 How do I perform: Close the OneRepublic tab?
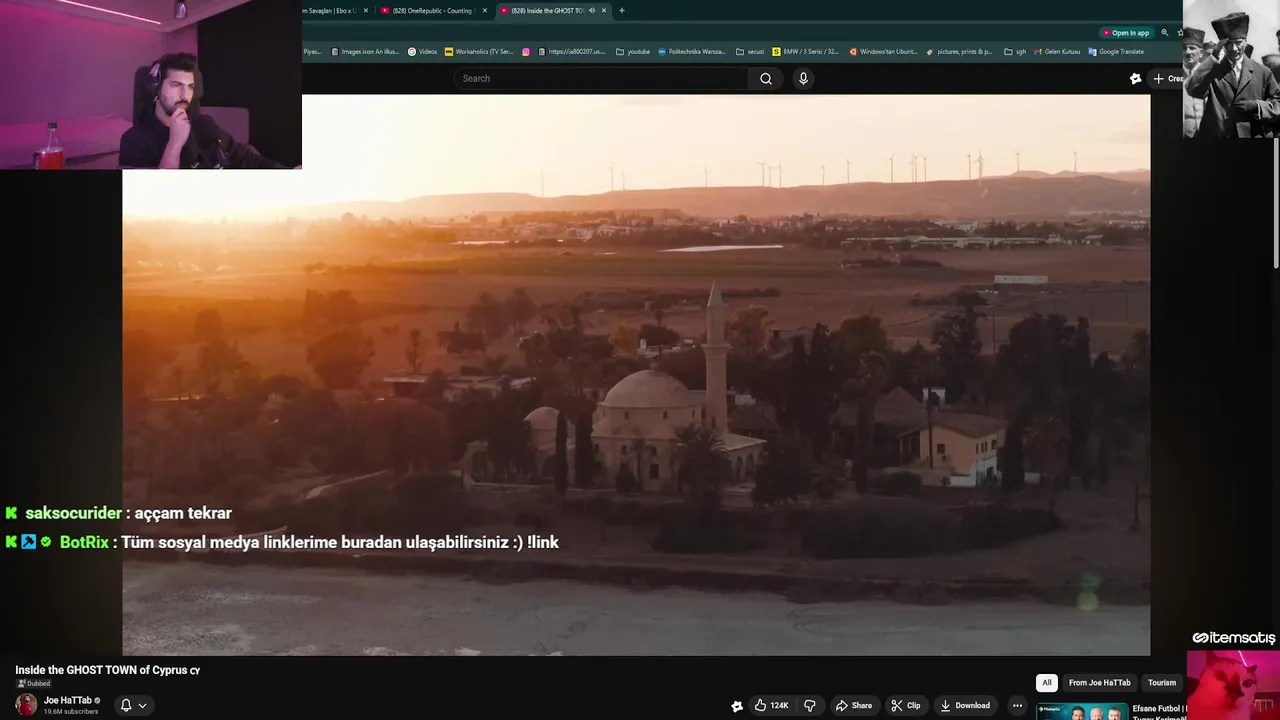pos(485,11)
